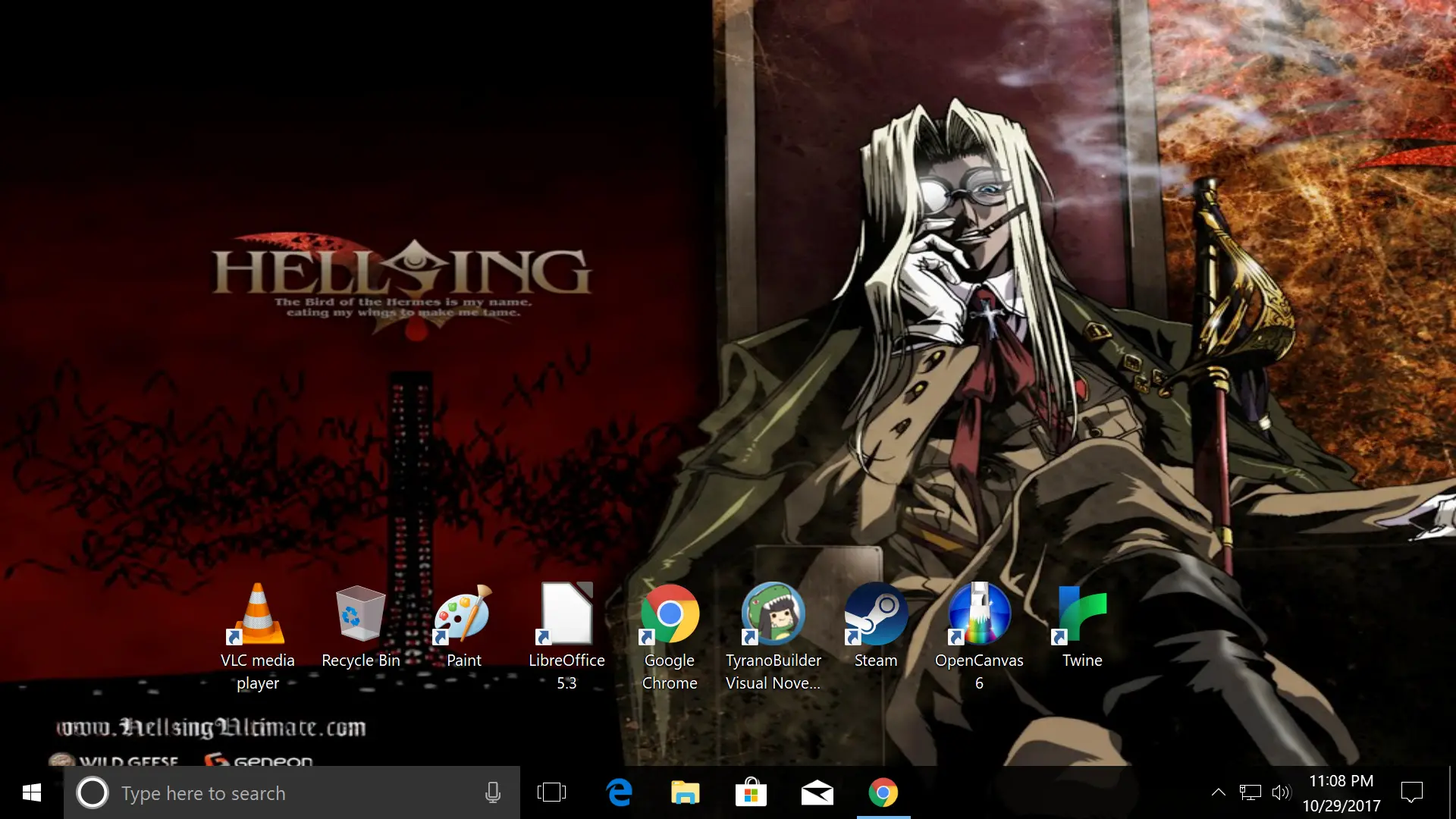Screen dimensions: 1456x819
Task: Click the Cortana circle icon
Action: pos(93,793)
